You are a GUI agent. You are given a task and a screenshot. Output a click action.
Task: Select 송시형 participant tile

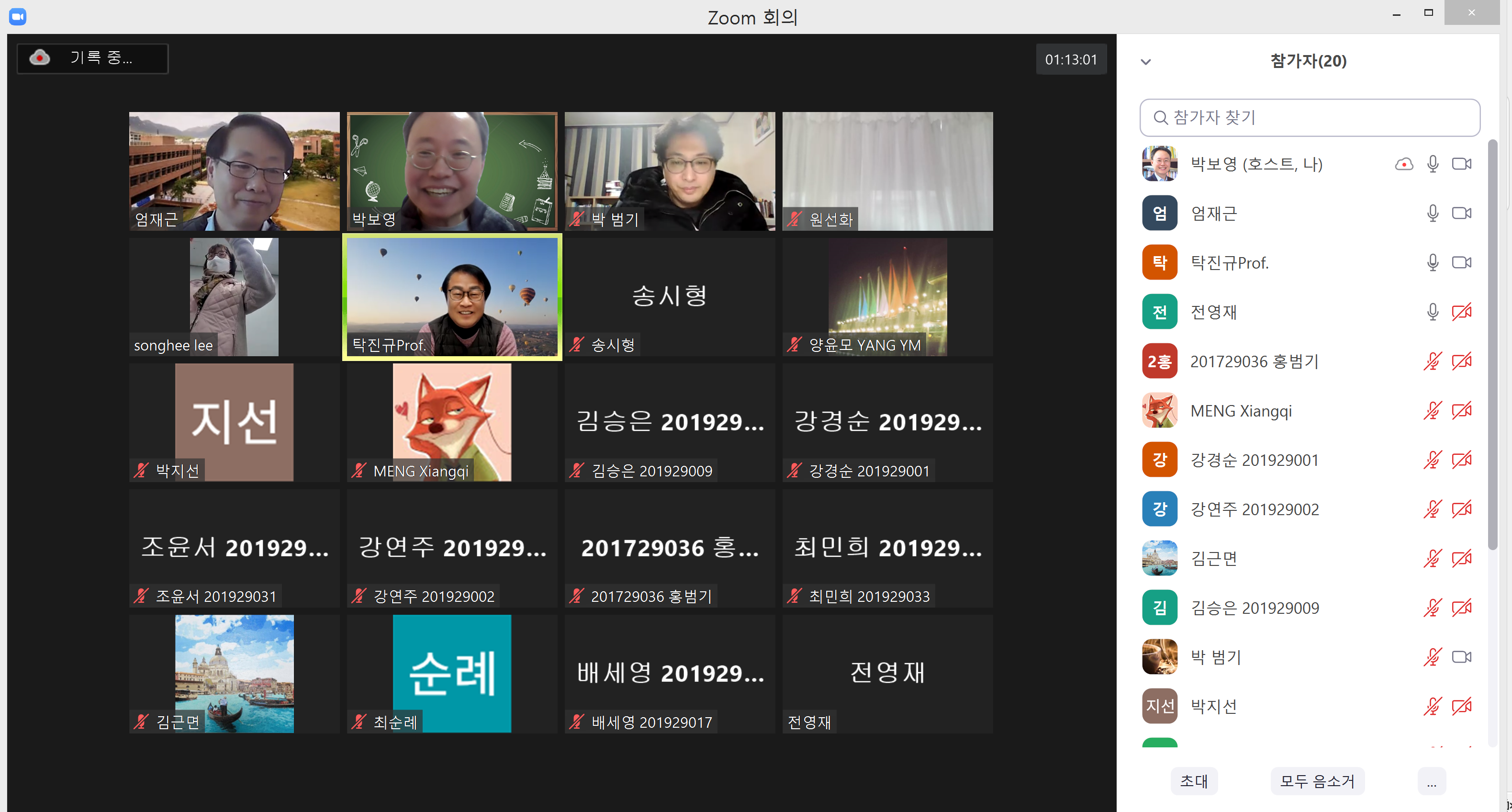tap(670, 296)
